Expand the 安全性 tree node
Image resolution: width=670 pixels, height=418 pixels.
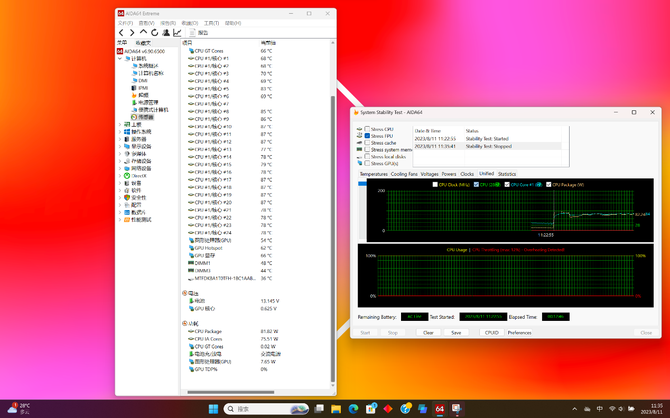click(120, 197)
